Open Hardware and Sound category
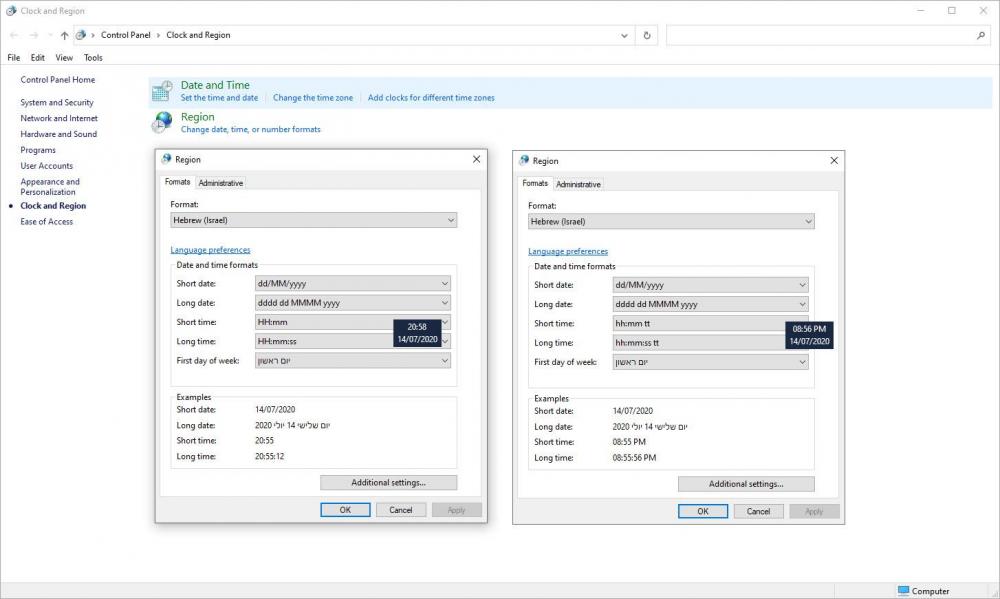This screenshot has height=599, width=1000. (x=59, y=134)
